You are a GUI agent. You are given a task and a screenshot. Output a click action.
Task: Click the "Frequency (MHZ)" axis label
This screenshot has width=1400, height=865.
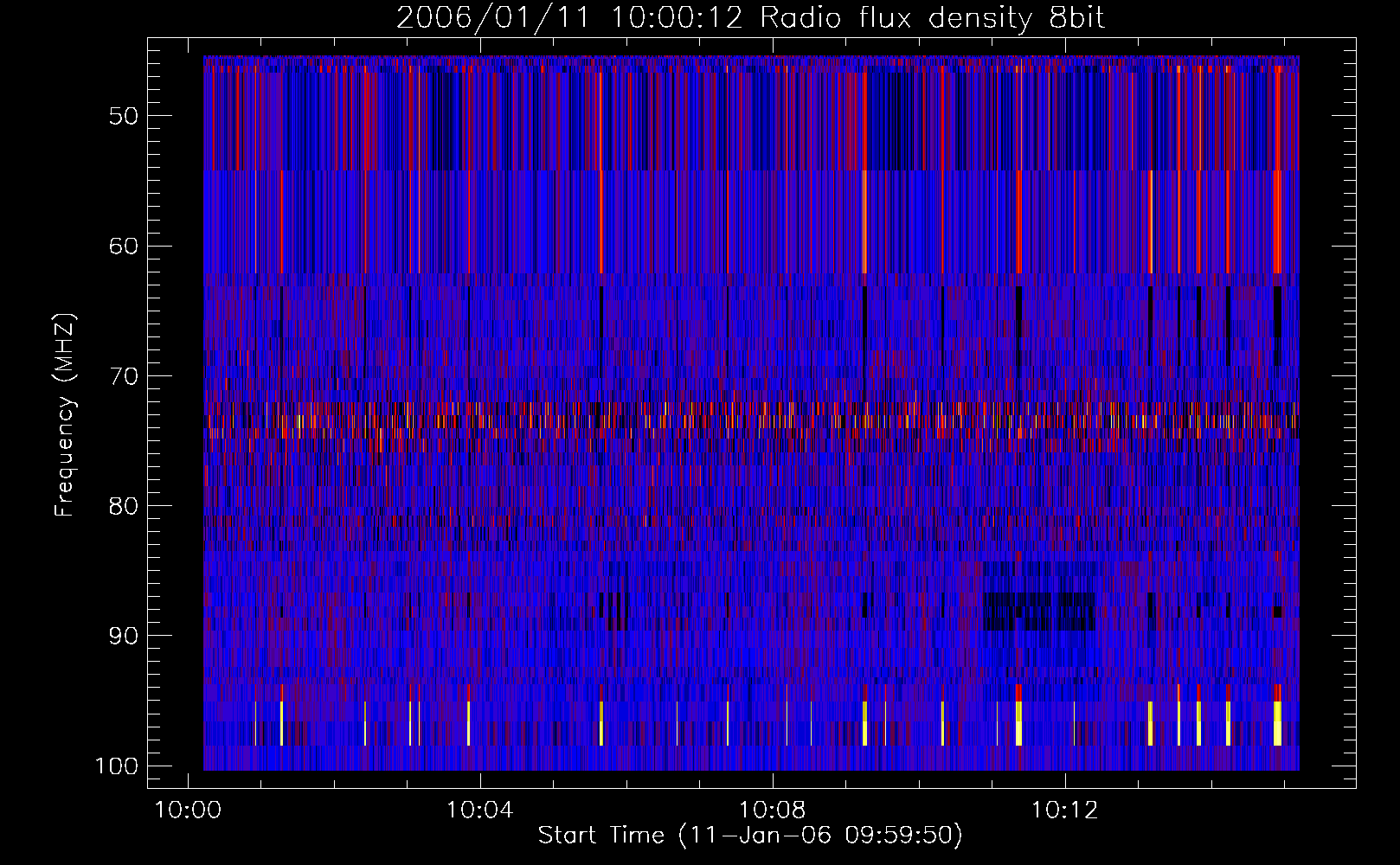(x=65, y=415)
